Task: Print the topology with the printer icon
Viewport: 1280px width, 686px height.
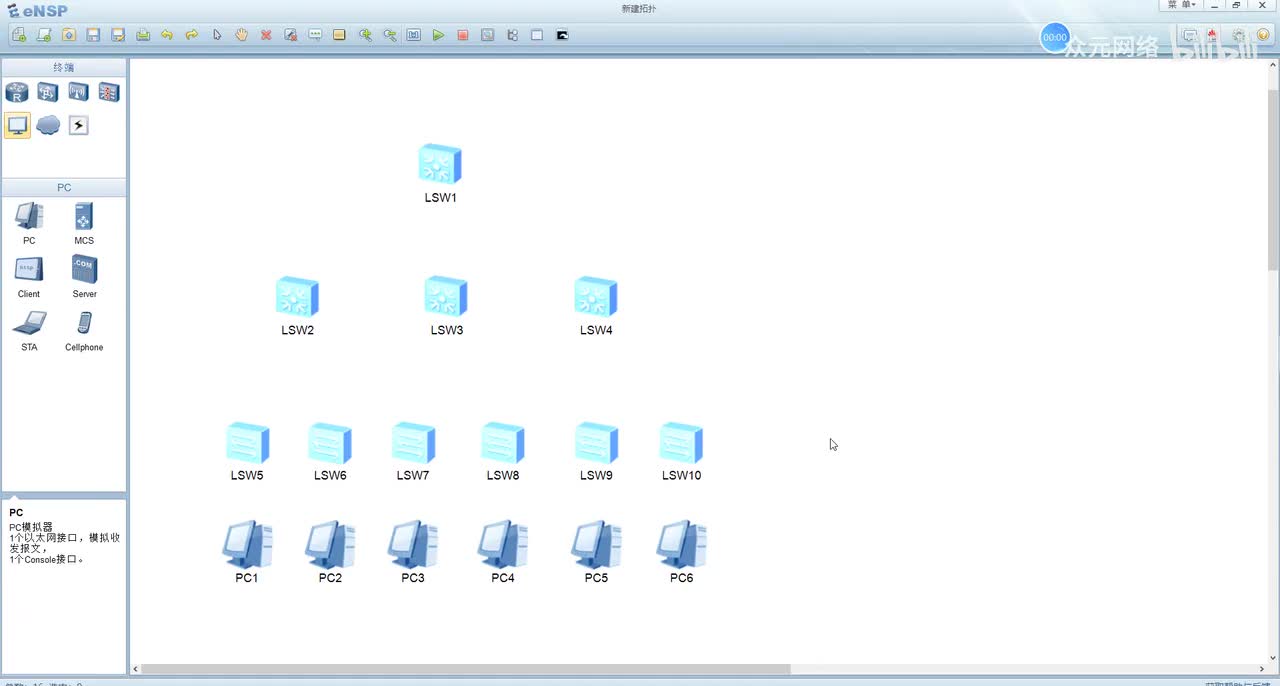Action: coord(143,35)
